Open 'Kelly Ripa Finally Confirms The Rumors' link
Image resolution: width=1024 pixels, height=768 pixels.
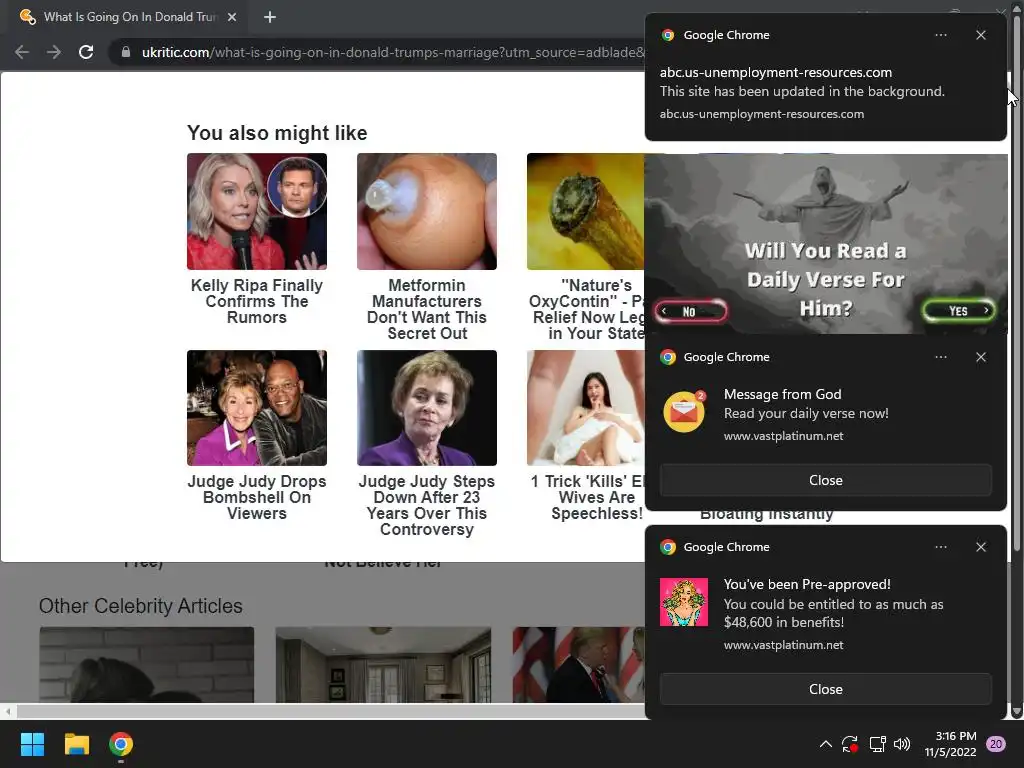pyautogui.click(x=257, y=302)
